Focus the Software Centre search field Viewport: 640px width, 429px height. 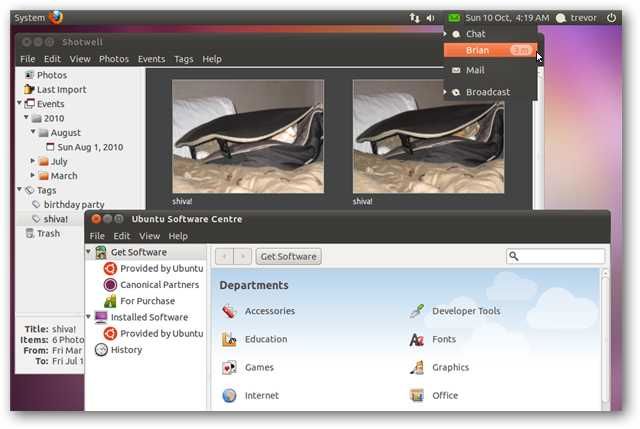tap(556, 256)
